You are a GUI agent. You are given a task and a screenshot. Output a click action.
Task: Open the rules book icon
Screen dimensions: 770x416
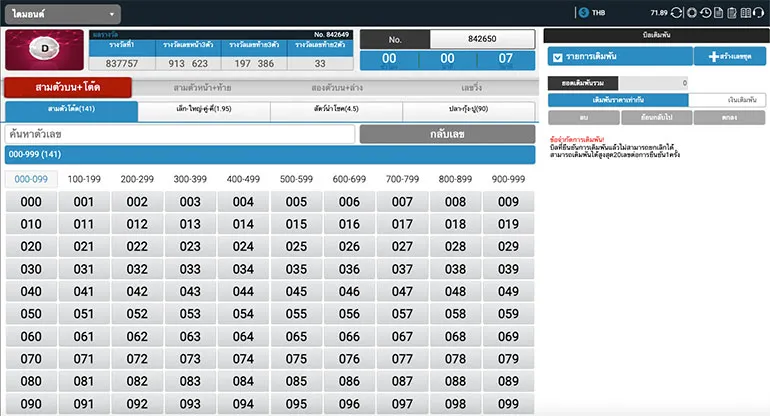(x=746, y=12)
